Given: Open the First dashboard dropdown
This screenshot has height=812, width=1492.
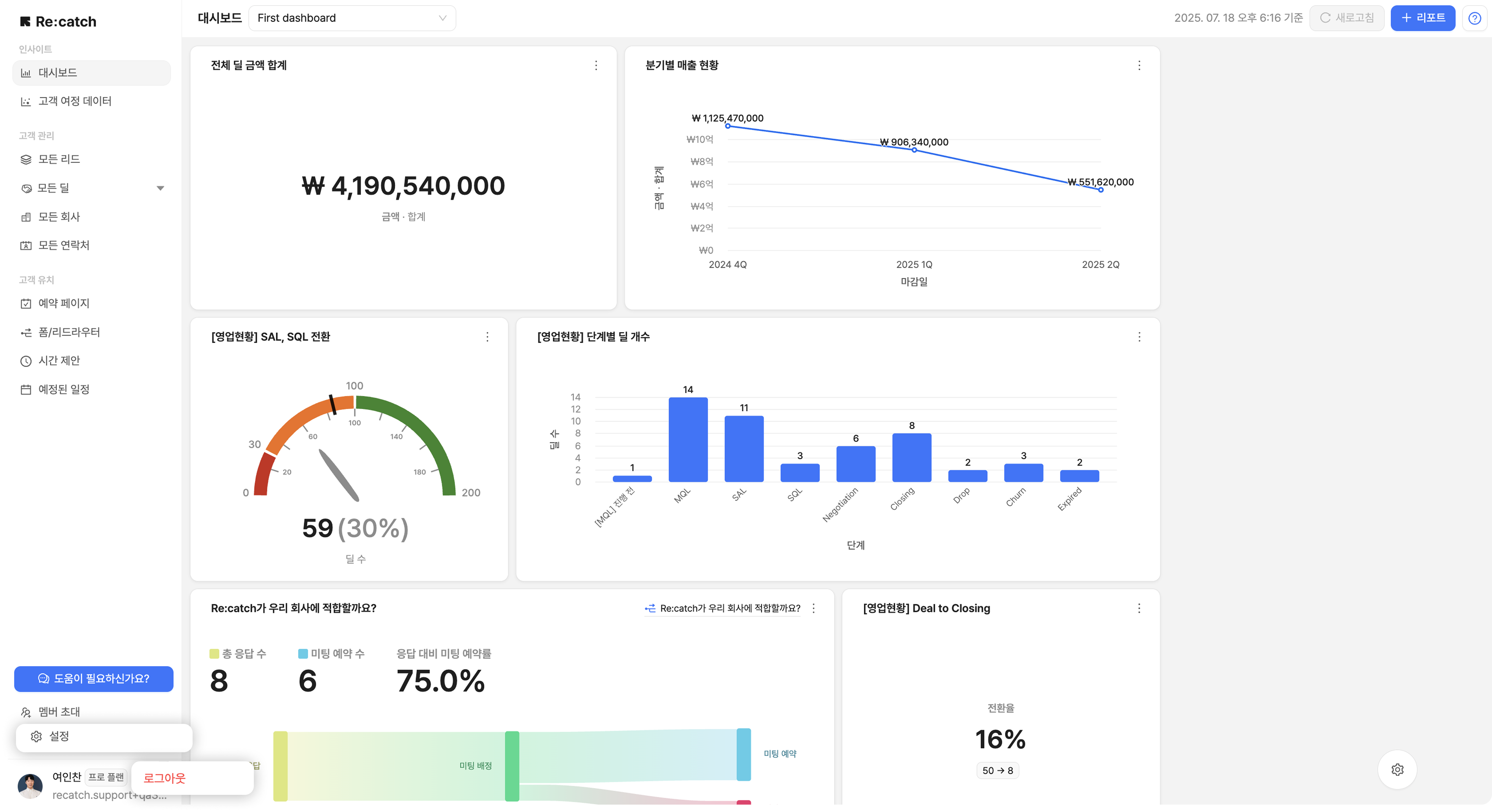Looking at the screenshot, I should click(x=352, y=18).
